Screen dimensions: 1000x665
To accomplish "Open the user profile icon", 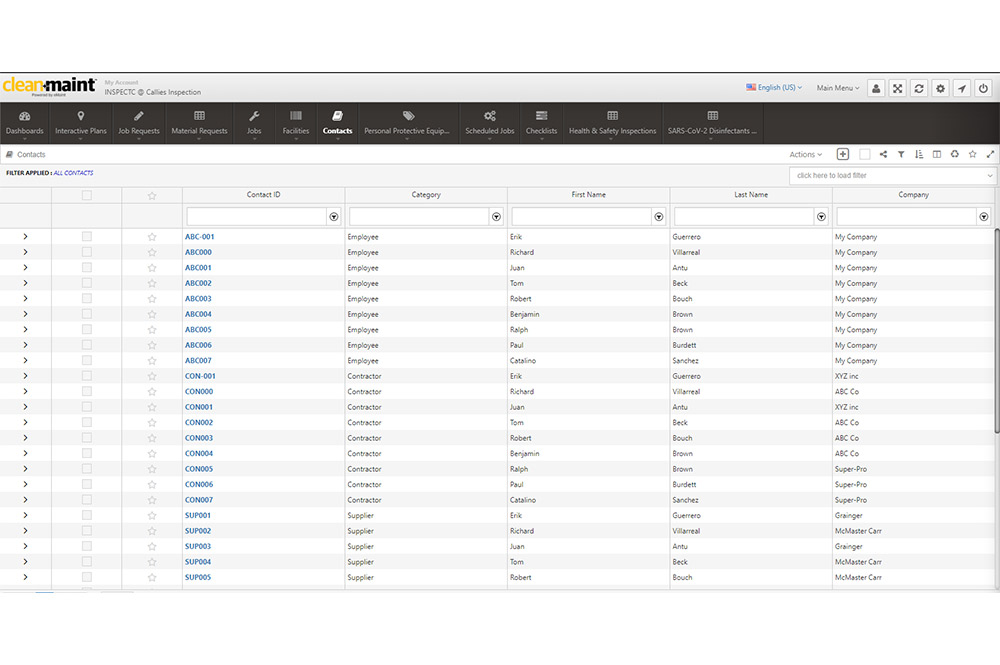I will (x=876, y=89).
